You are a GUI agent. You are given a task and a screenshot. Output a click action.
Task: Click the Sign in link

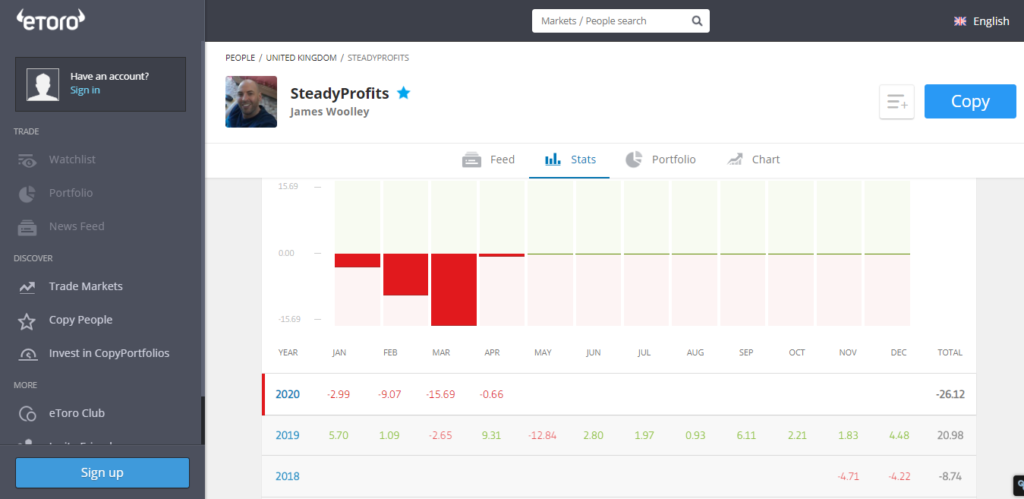coord(85,90)
